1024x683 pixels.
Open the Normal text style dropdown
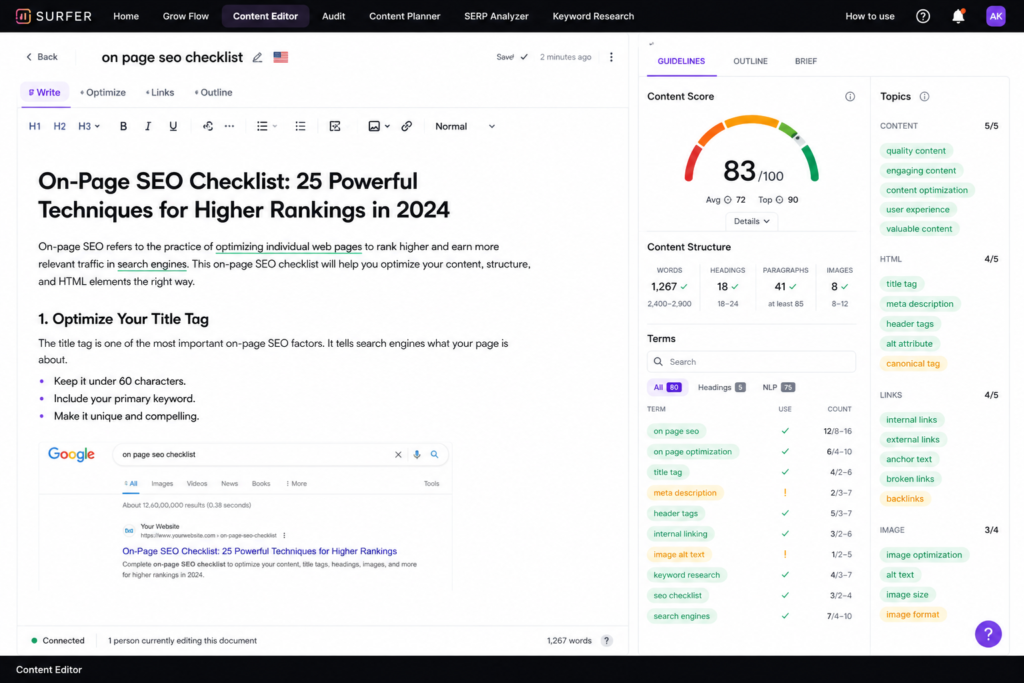pyautogui.click(x=465, y=126)
